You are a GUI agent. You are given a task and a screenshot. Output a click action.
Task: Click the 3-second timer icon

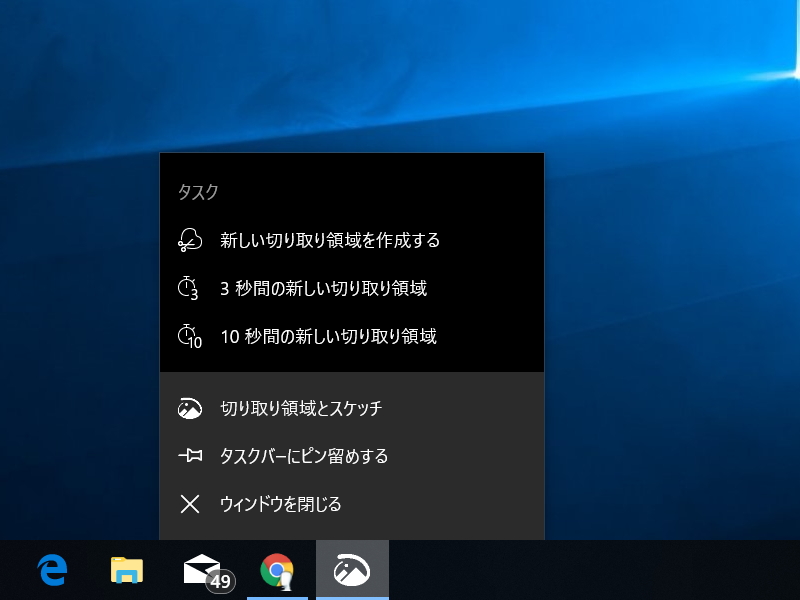point(188,288)
